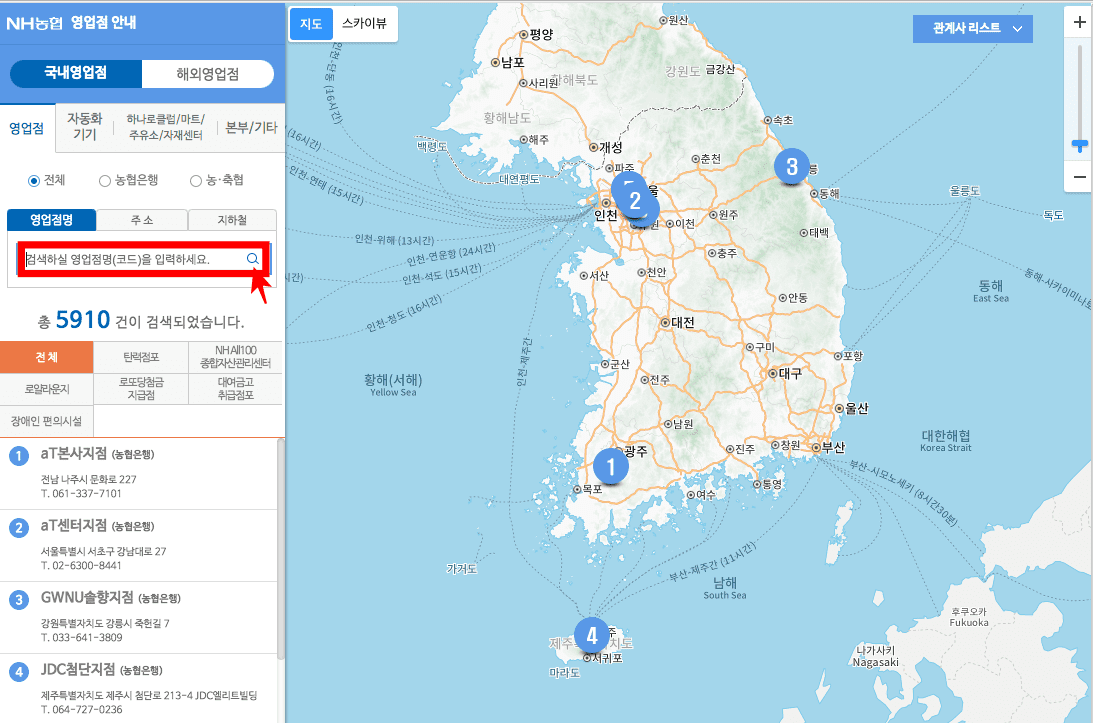The image size is (1093, 723).
Task: Click list badge 1 for aT본사지점
Action: (x=19, y=456)
